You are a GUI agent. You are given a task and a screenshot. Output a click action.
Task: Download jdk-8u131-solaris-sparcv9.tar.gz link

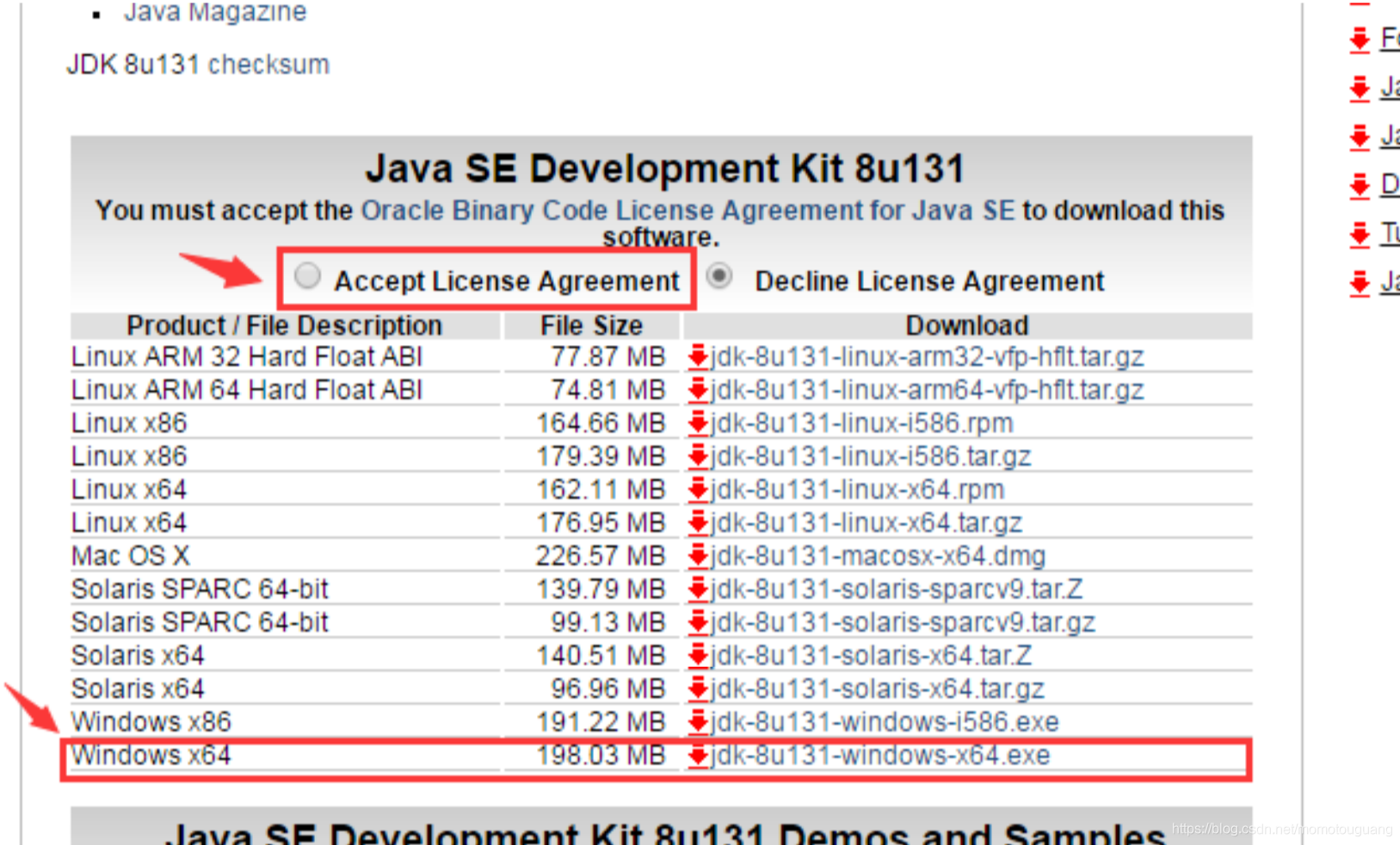[903, 622]
